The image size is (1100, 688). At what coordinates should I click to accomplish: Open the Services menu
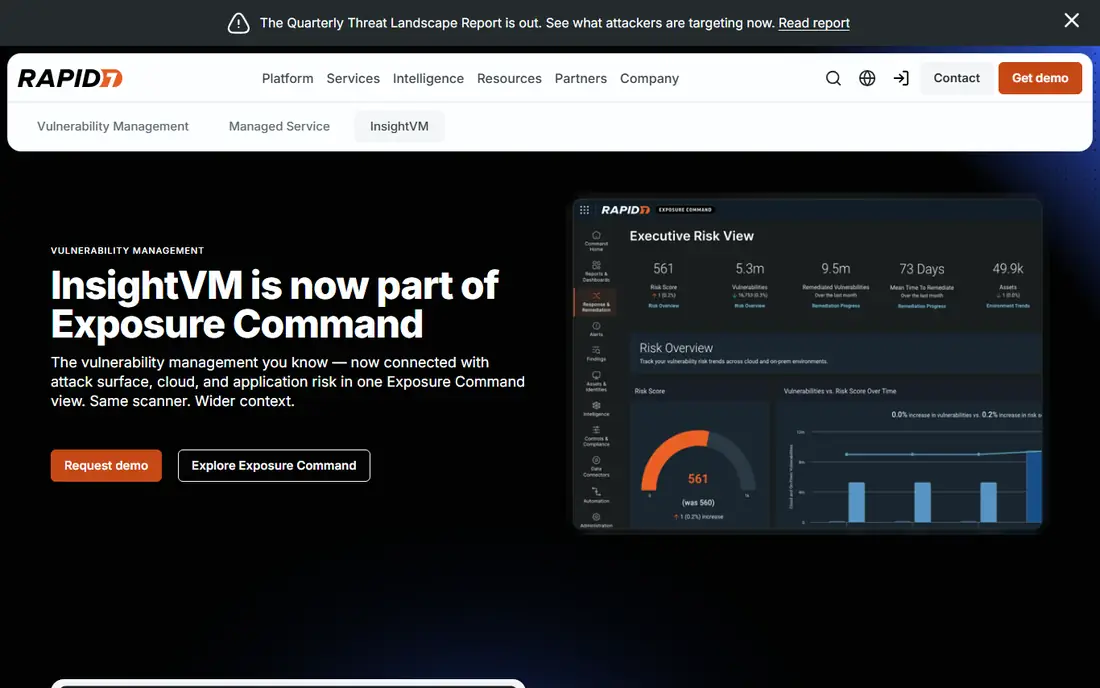353,79
